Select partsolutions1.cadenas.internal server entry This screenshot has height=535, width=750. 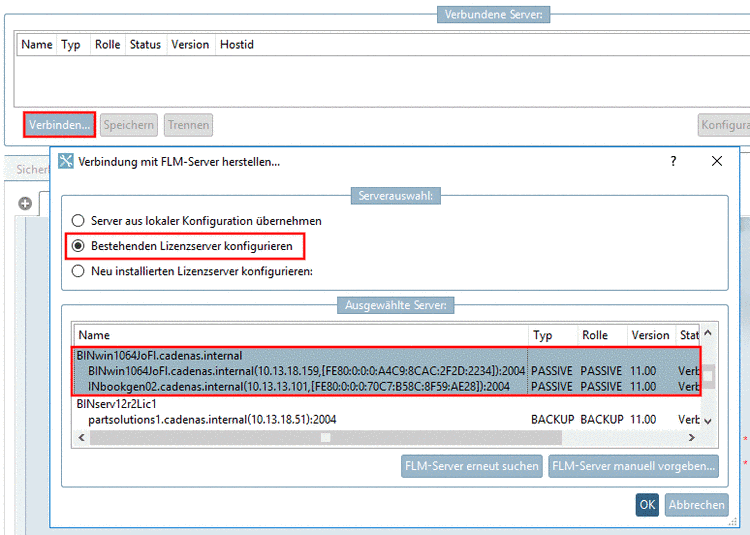click(x=386, y=419)
